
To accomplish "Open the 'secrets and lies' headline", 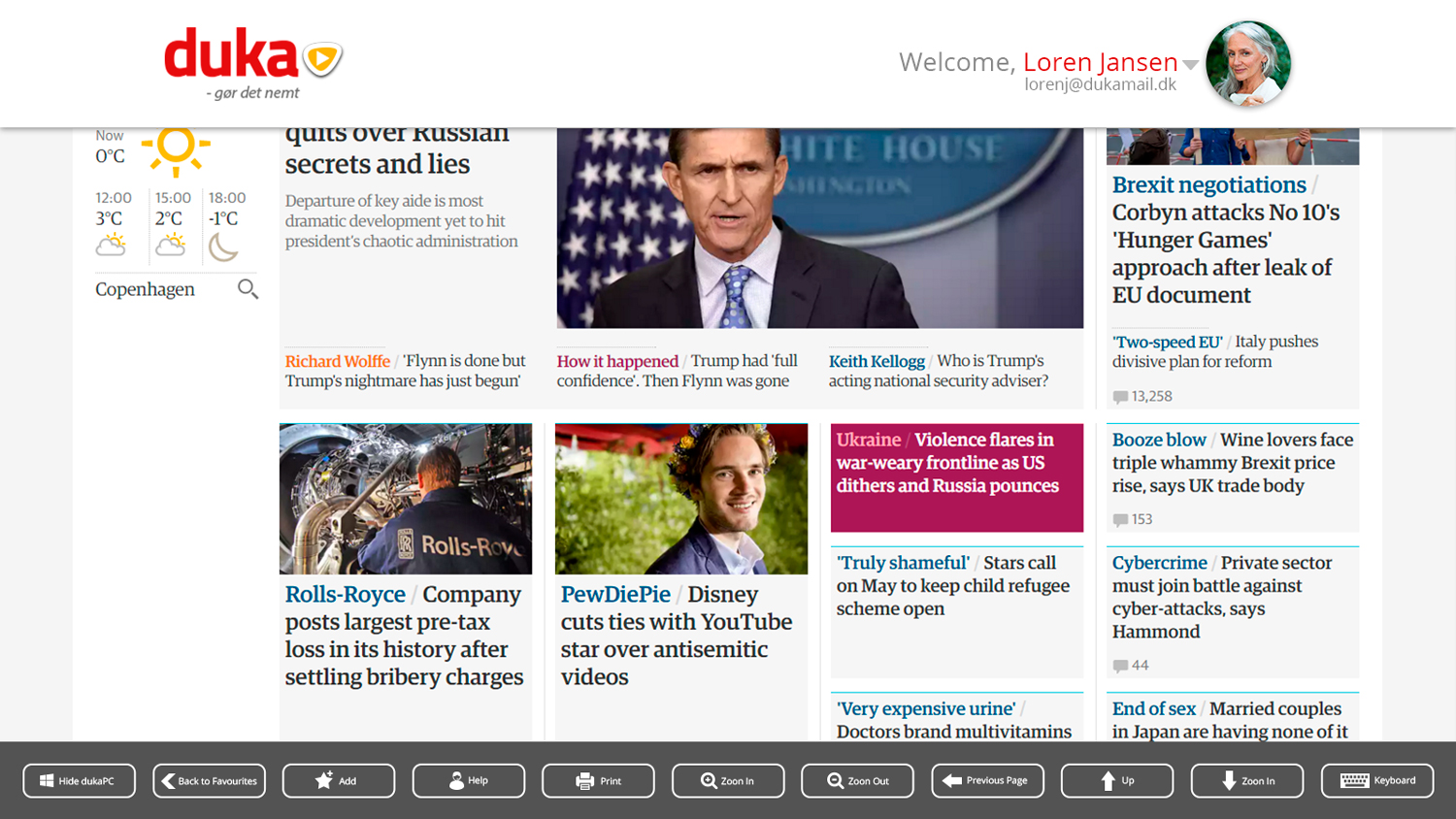I will [397, 152].
